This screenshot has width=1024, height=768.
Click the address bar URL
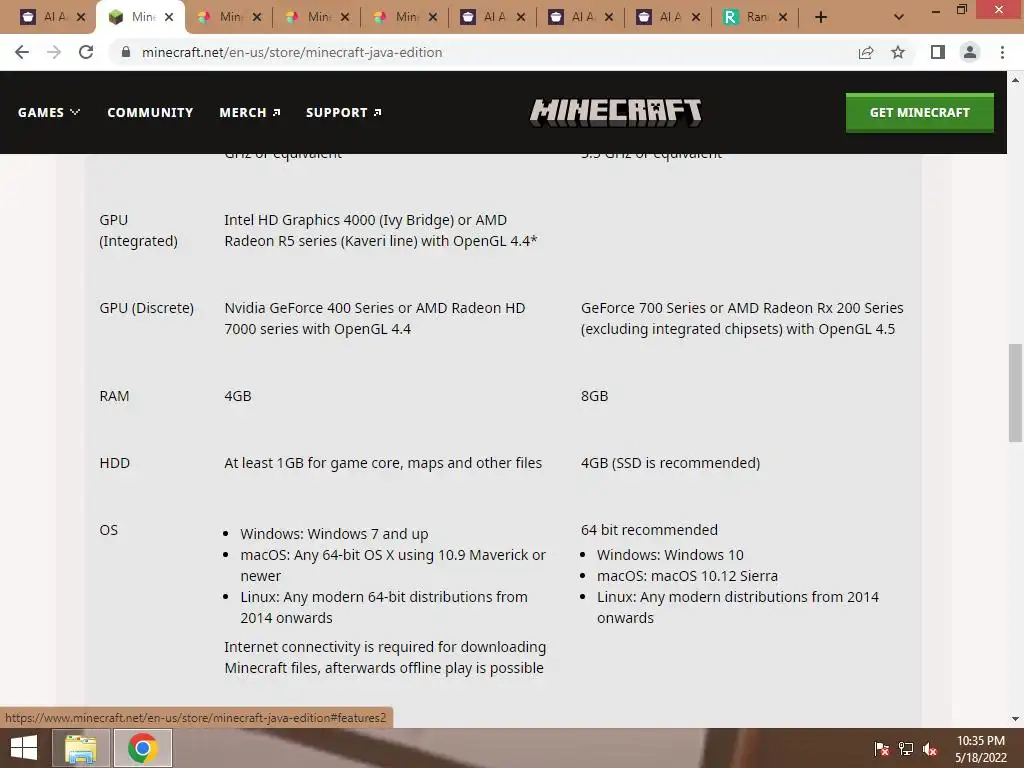click(x=292, y=52)
